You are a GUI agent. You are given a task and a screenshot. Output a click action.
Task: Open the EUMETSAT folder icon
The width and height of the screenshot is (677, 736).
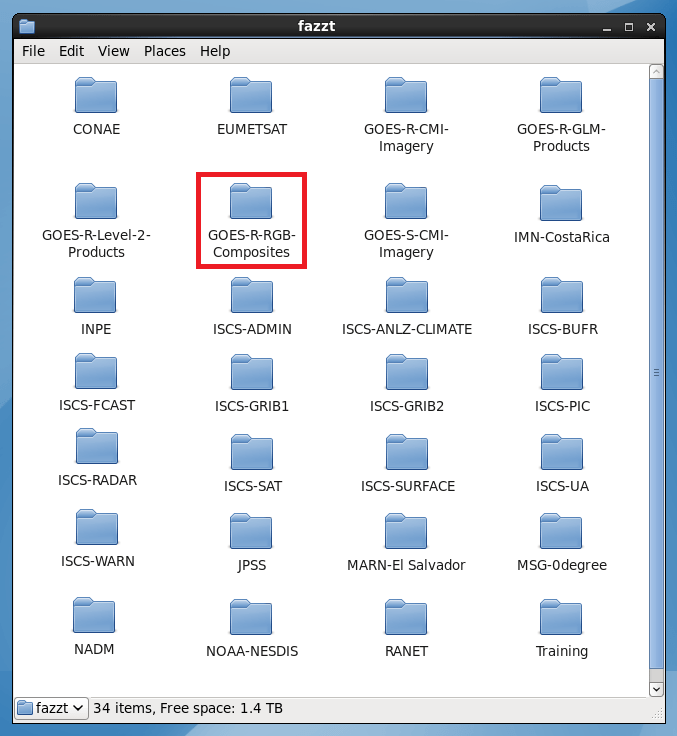tap(251, 95)
